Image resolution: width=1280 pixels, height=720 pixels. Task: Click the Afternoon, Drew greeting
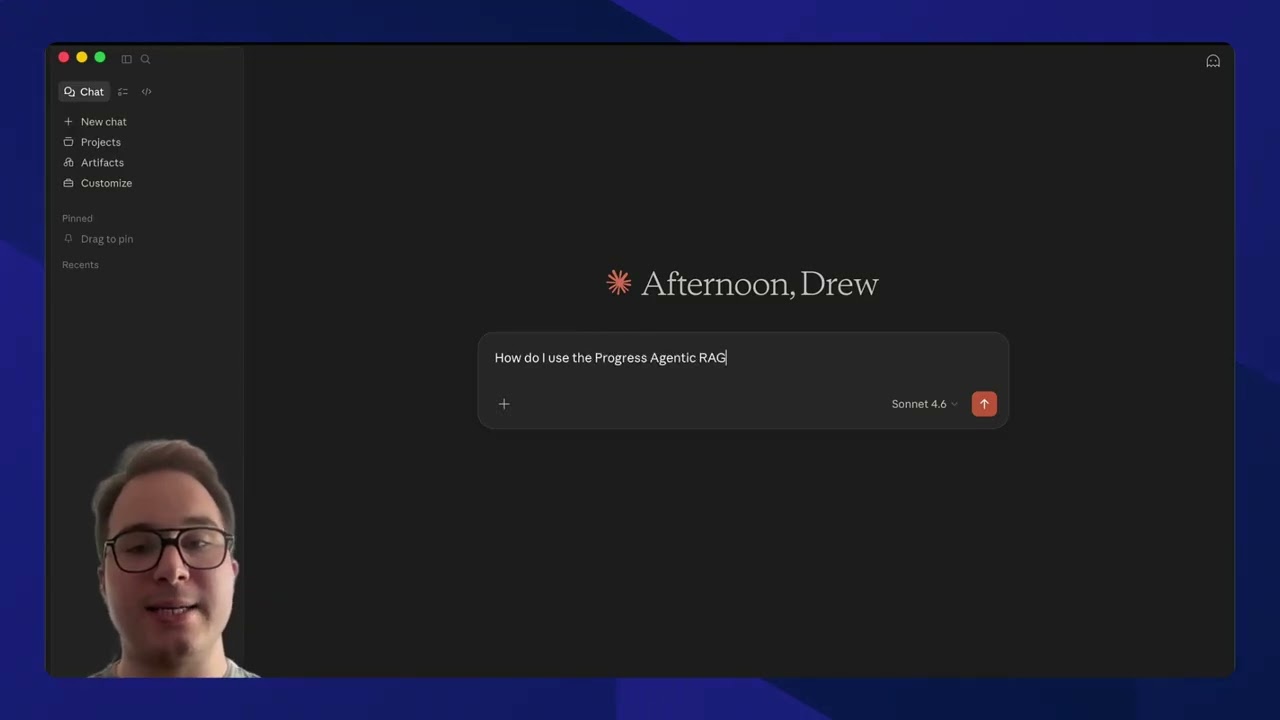click(760, 284)
